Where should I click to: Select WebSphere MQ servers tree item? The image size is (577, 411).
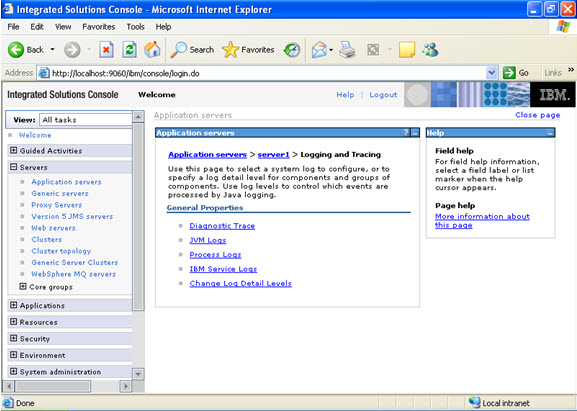pos(74,274)
